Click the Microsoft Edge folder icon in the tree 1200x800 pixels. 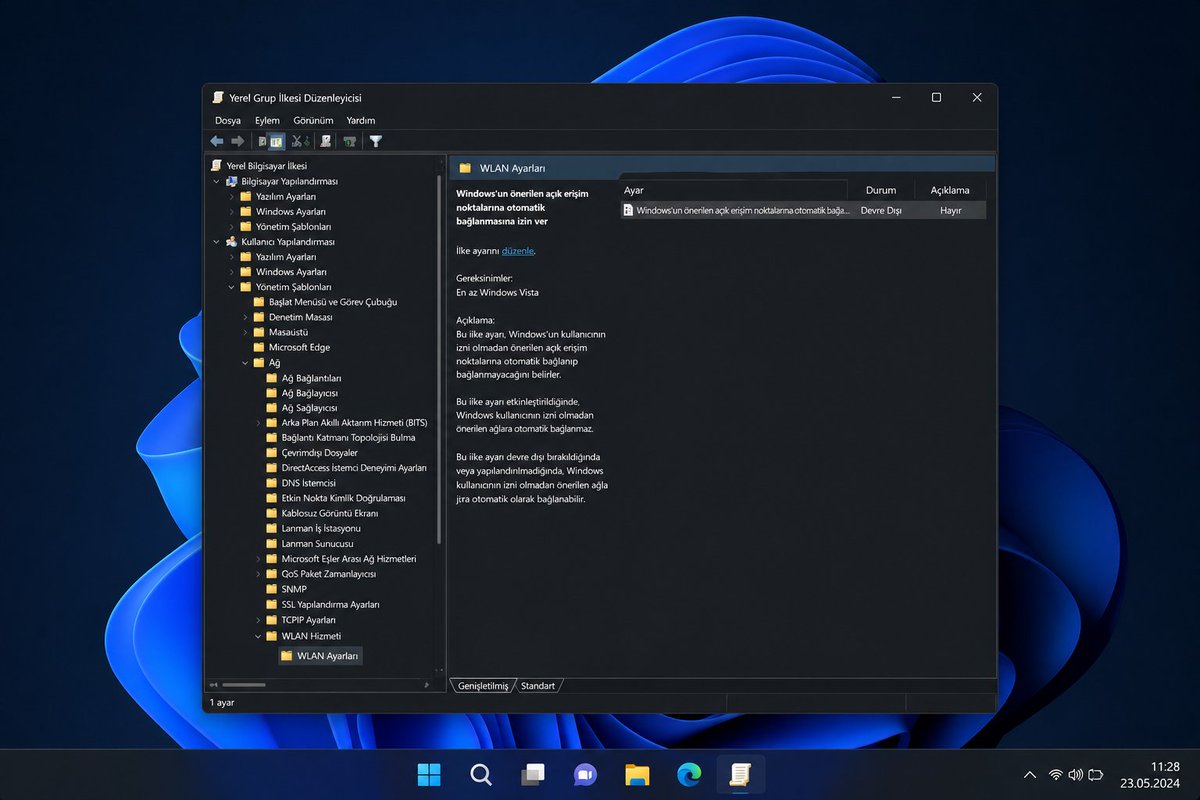(x=259, y=347)
